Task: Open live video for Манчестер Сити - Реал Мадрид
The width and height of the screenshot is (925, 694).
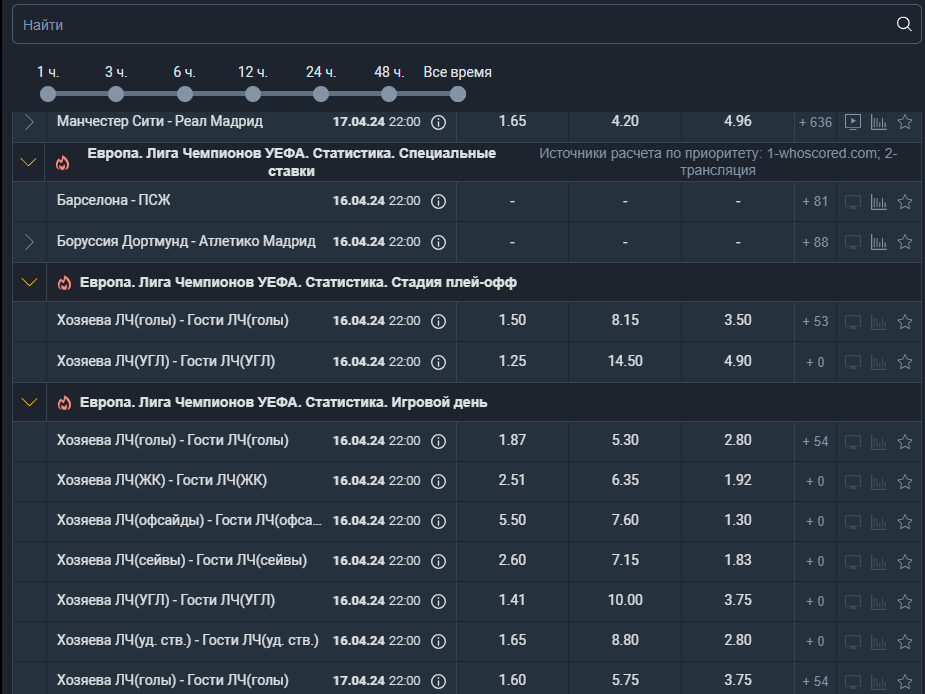Action: tap(852, 122)
